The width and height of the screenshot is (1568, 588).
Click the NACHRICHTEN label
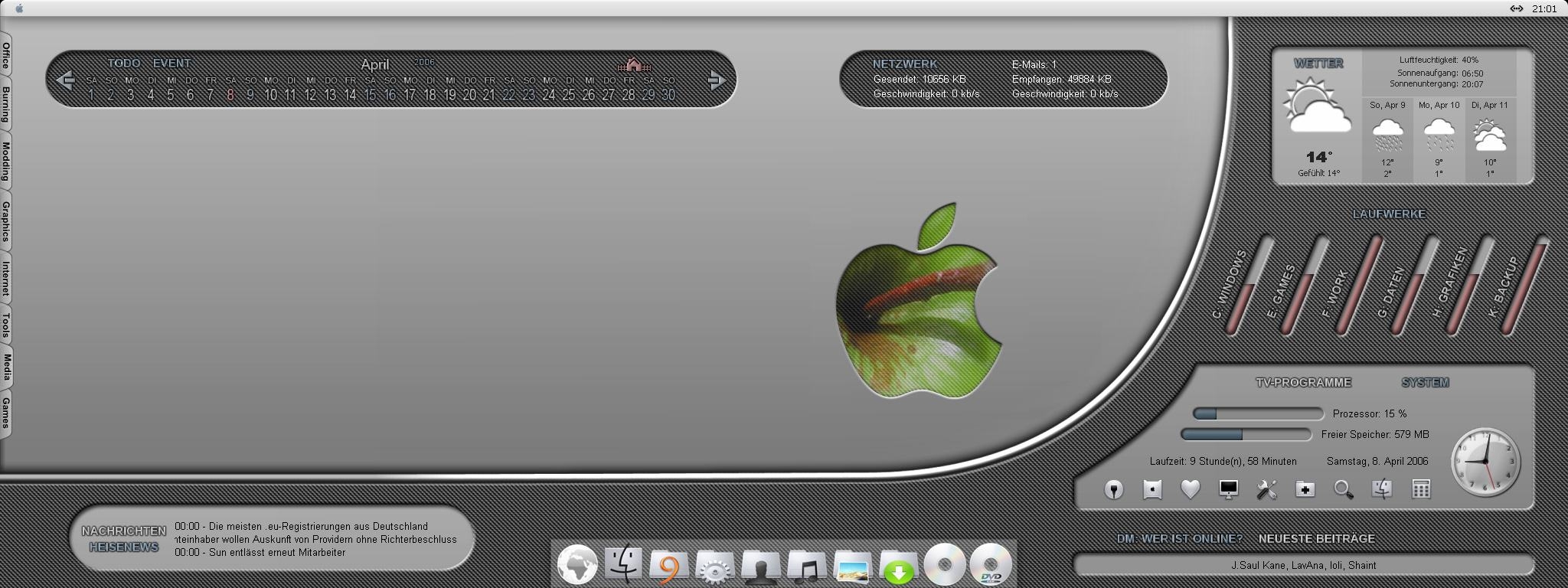(x=124, y=531)
